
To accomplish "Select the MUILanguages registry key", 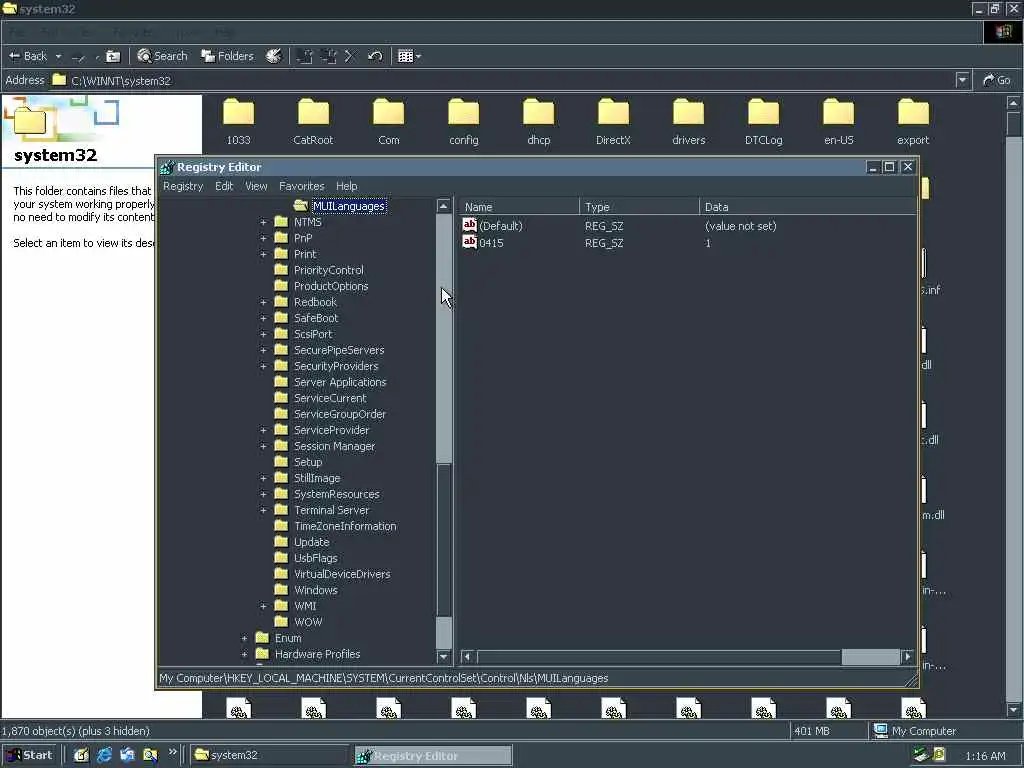I will point(349,206).
